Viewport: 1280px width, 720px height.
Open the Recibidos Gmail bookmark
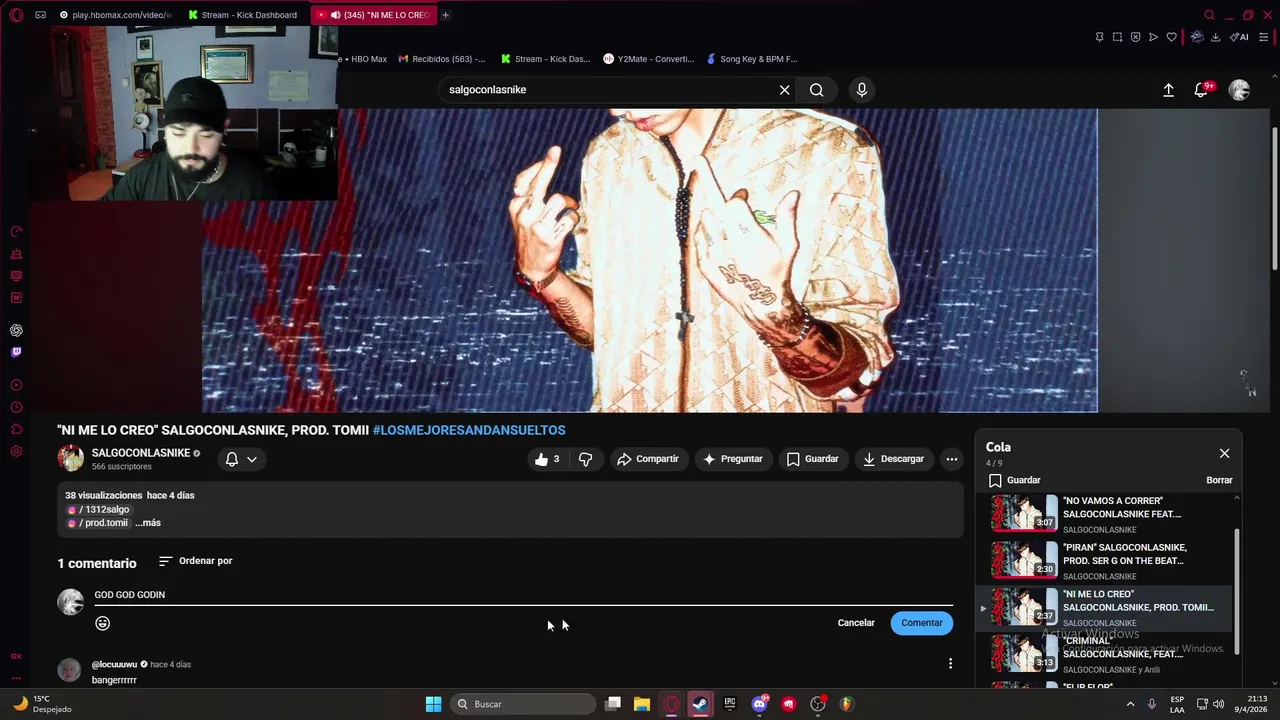pyautogui.click(x=442, y=59)
